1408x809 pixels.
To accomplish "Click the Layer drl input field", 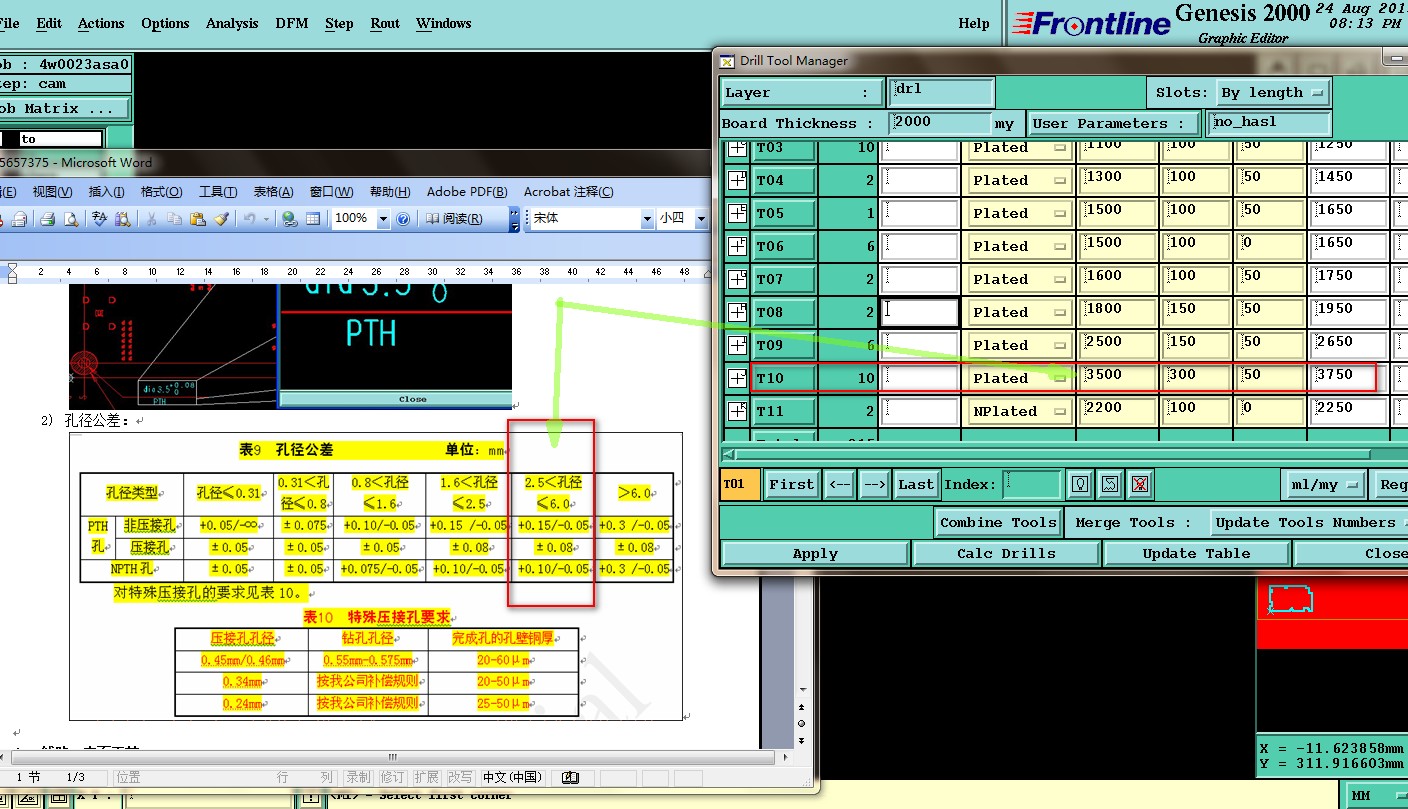I will 940,92.
